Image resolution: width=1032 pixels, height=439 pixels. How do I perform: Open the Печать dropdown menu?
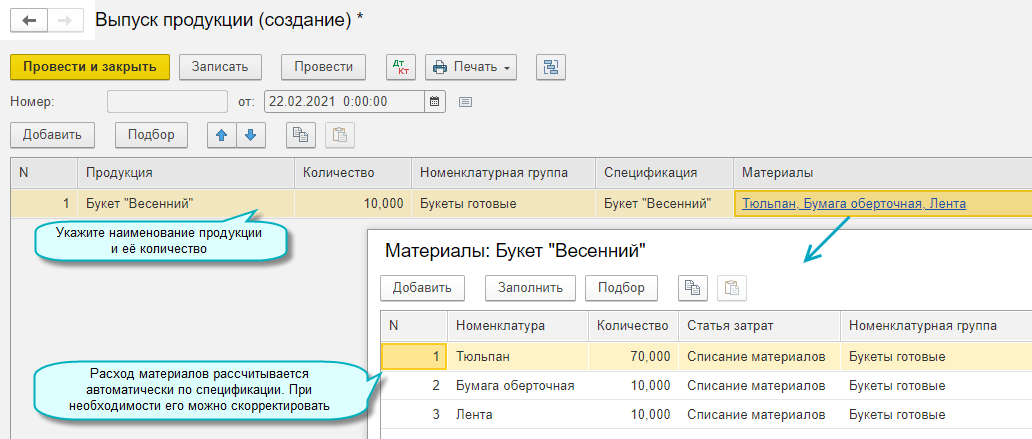[471, 67]
